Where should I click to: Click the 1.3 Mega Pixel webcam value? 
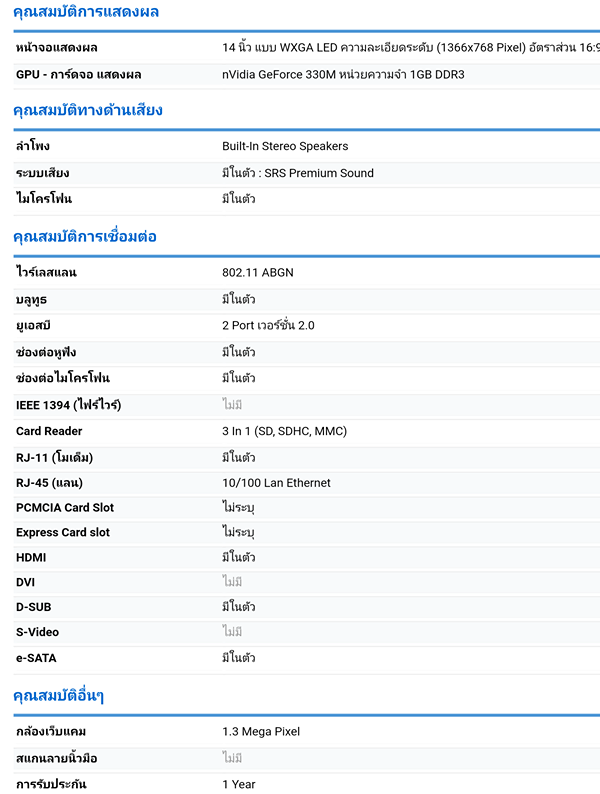261,732
